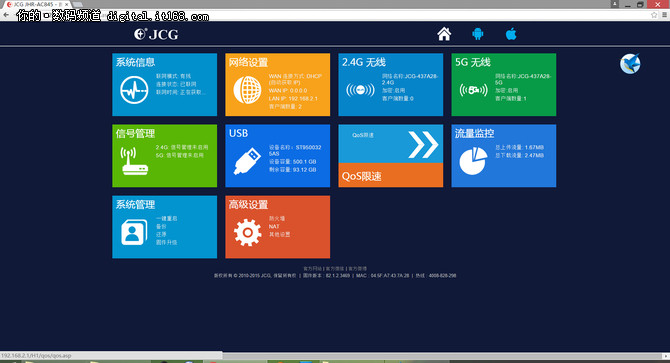Click 防火墙 in 高级设置
670x363 pixels.
277,218
